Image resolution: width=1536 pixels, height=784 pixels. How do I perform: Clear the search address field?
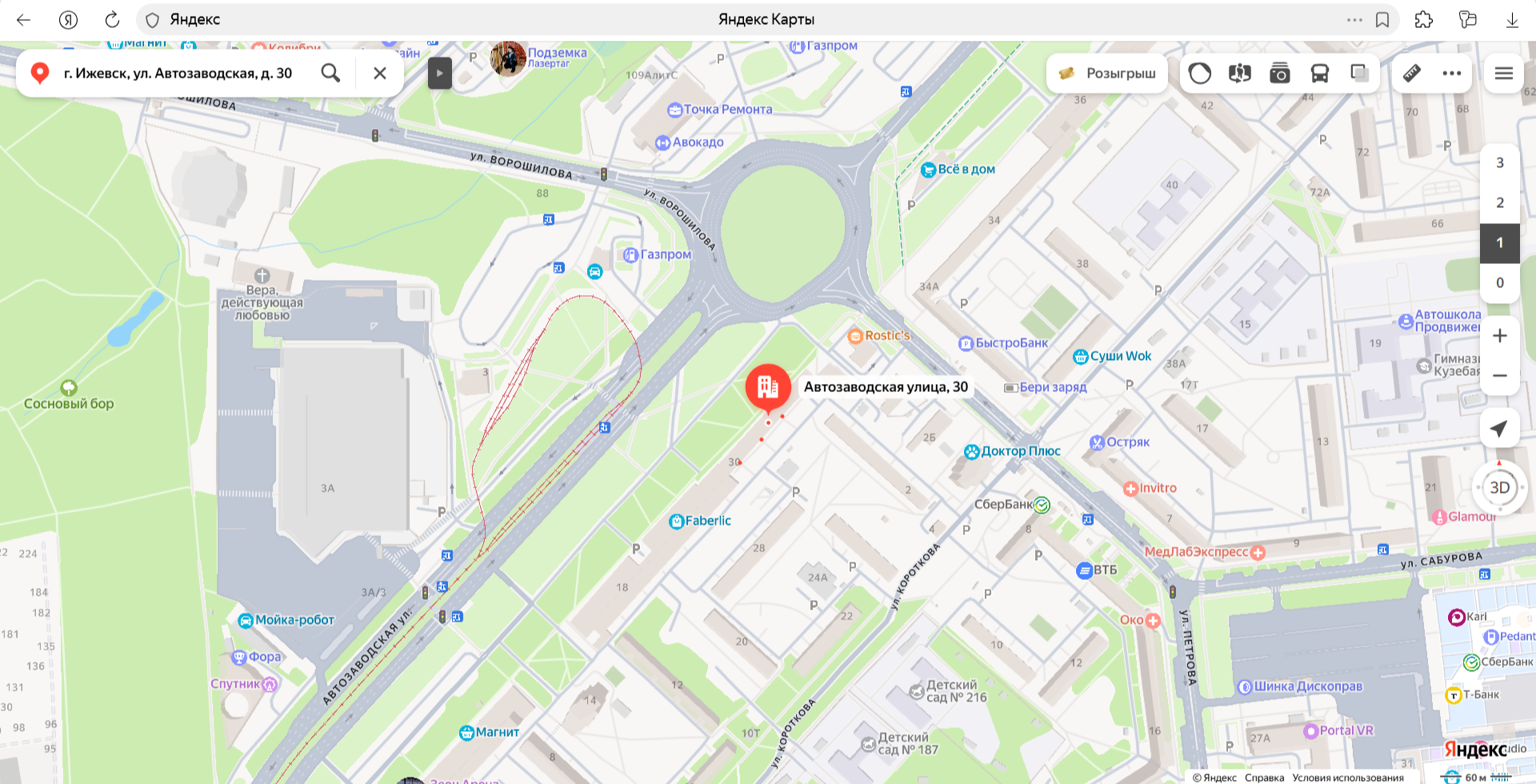pyautogui.click(x=380, y=74)
